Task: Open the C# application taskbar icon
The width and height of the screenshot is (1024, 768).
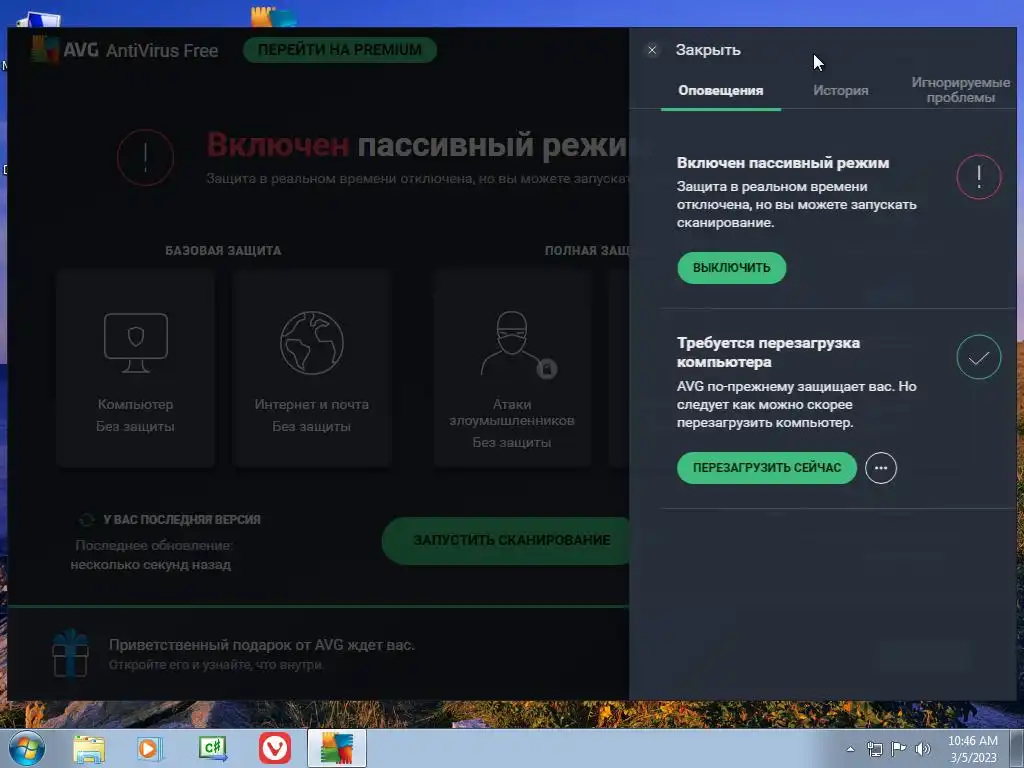Action: click(x=212, y=749)
